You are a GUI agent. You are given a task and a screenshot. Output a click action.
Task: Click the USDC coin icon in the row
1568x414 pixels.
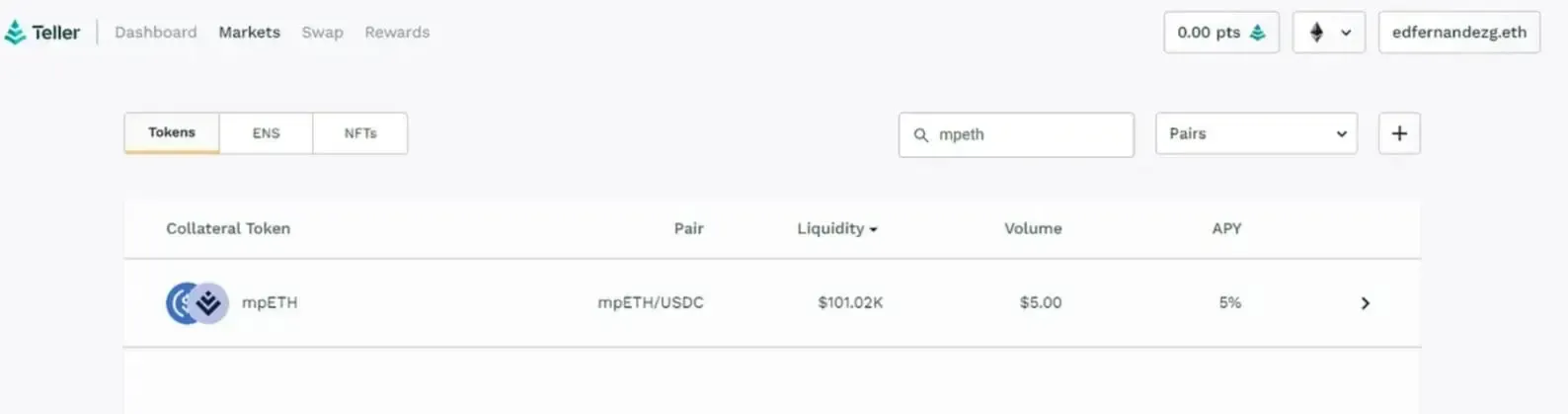(181, 303)
